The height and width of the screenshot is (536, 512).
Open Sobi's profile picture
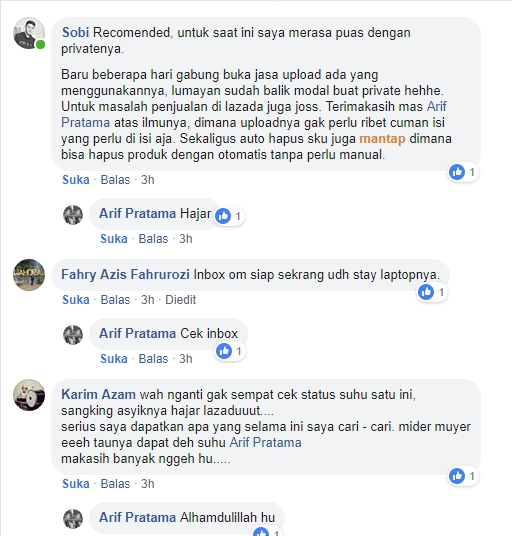[29, 33]
